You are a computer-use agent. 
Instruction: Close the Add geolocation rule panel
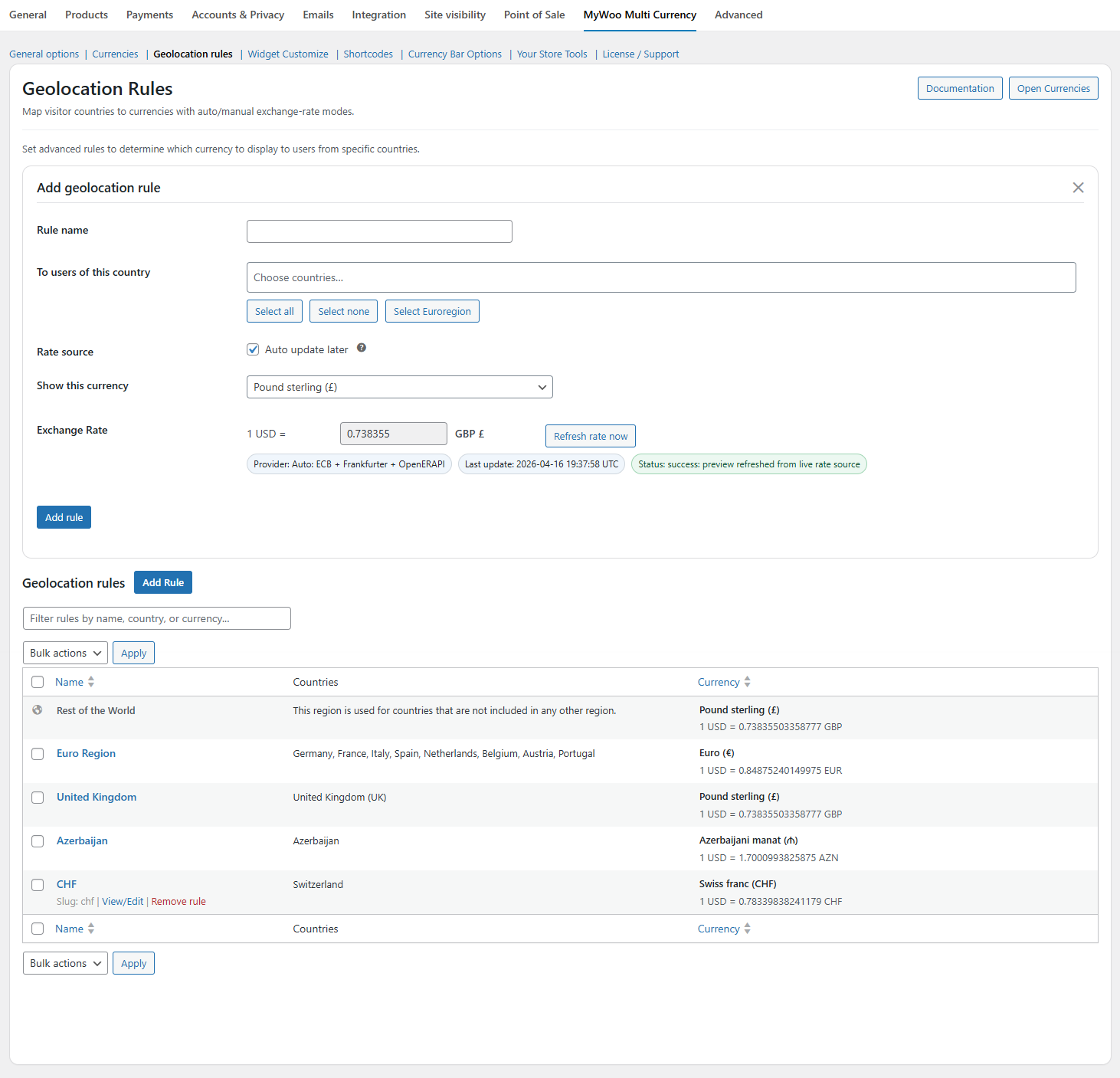[1078, 188]
